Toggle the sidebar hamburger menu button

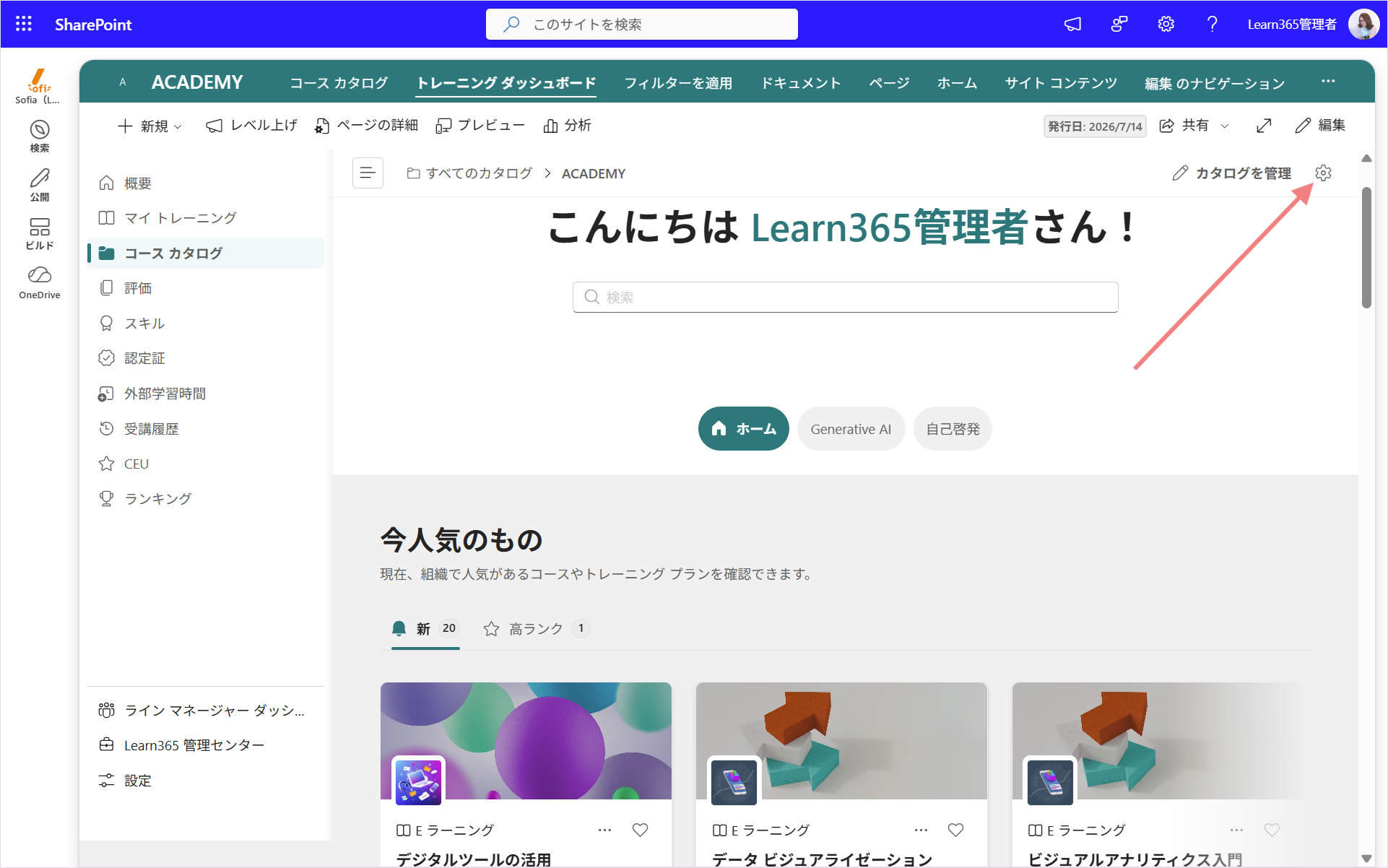pyautogui.click(x=368, y=173)
